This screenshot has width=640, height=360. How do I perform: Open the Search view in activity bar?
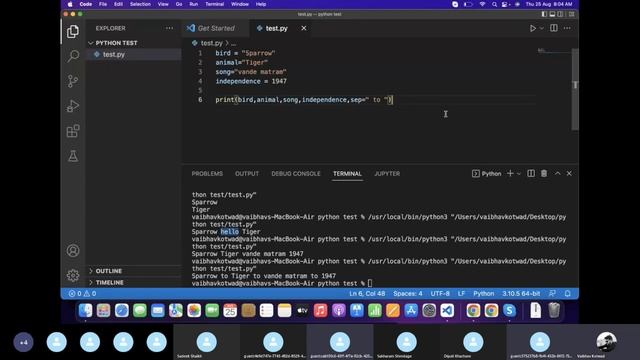(73, 56)
